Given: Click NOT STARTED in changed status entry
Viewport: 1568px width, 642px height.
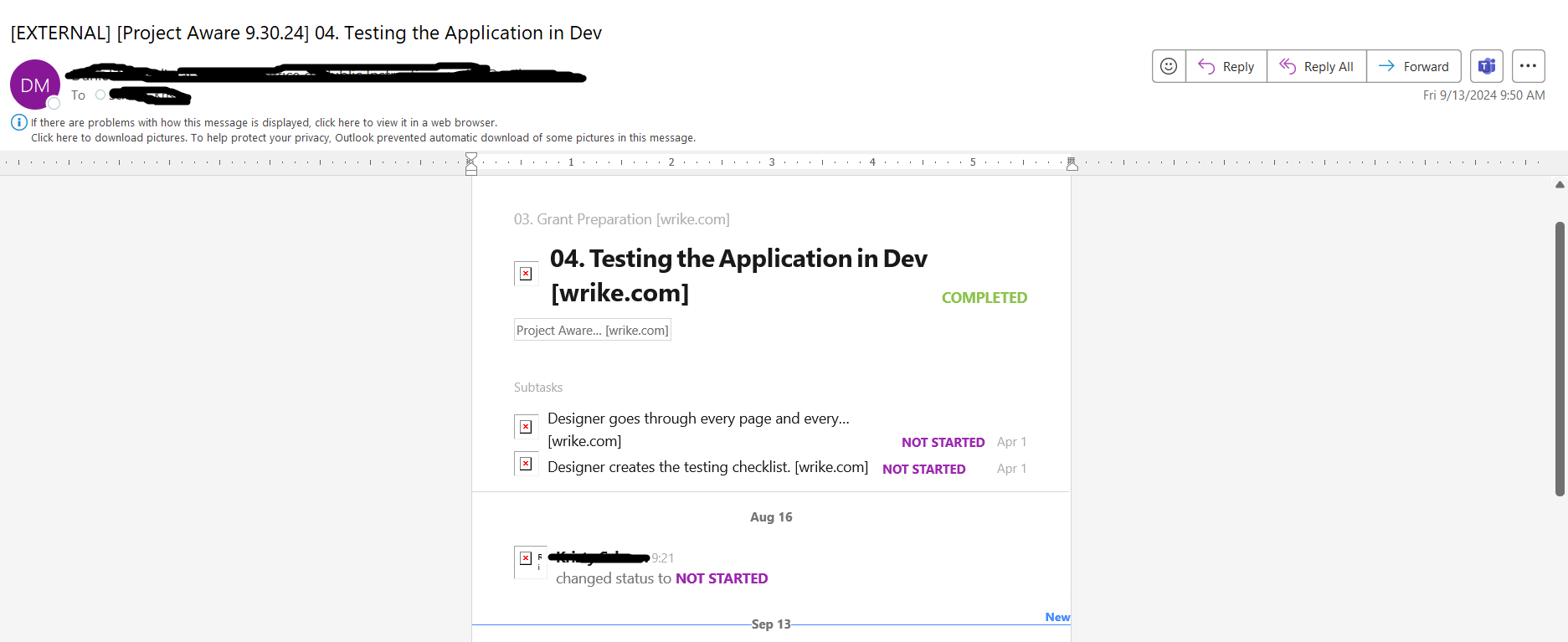Looking at the screenshot, I should tap(722, 578).
